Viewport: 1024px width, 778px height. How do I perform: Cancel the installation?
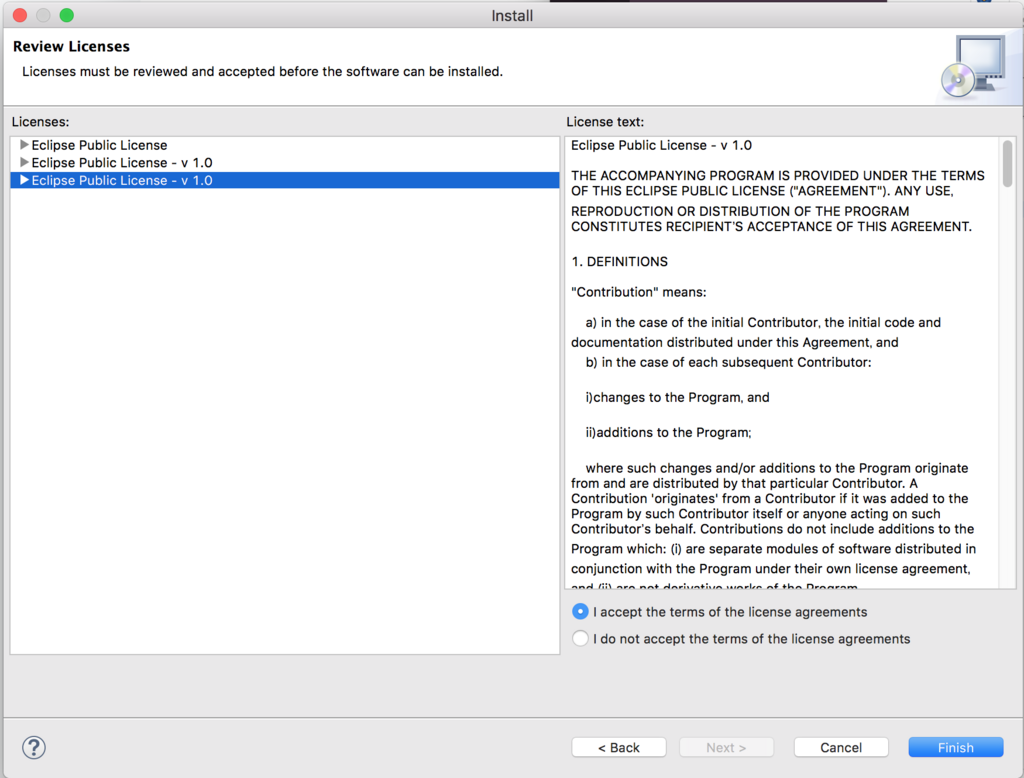(841, 747)
